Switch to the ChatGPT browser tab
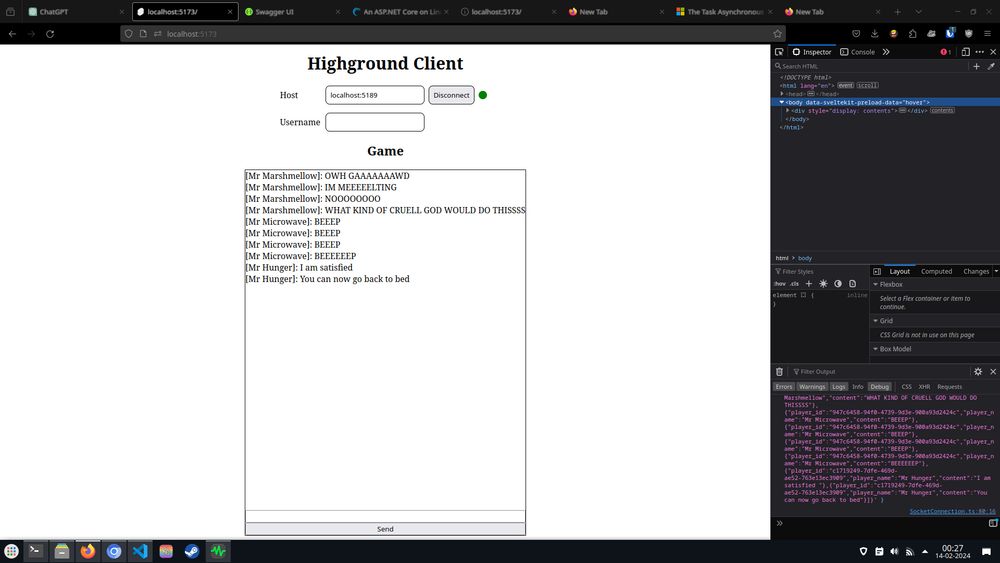The height and width of the screenshot is (563, 1000). click(x=75, y=11)
